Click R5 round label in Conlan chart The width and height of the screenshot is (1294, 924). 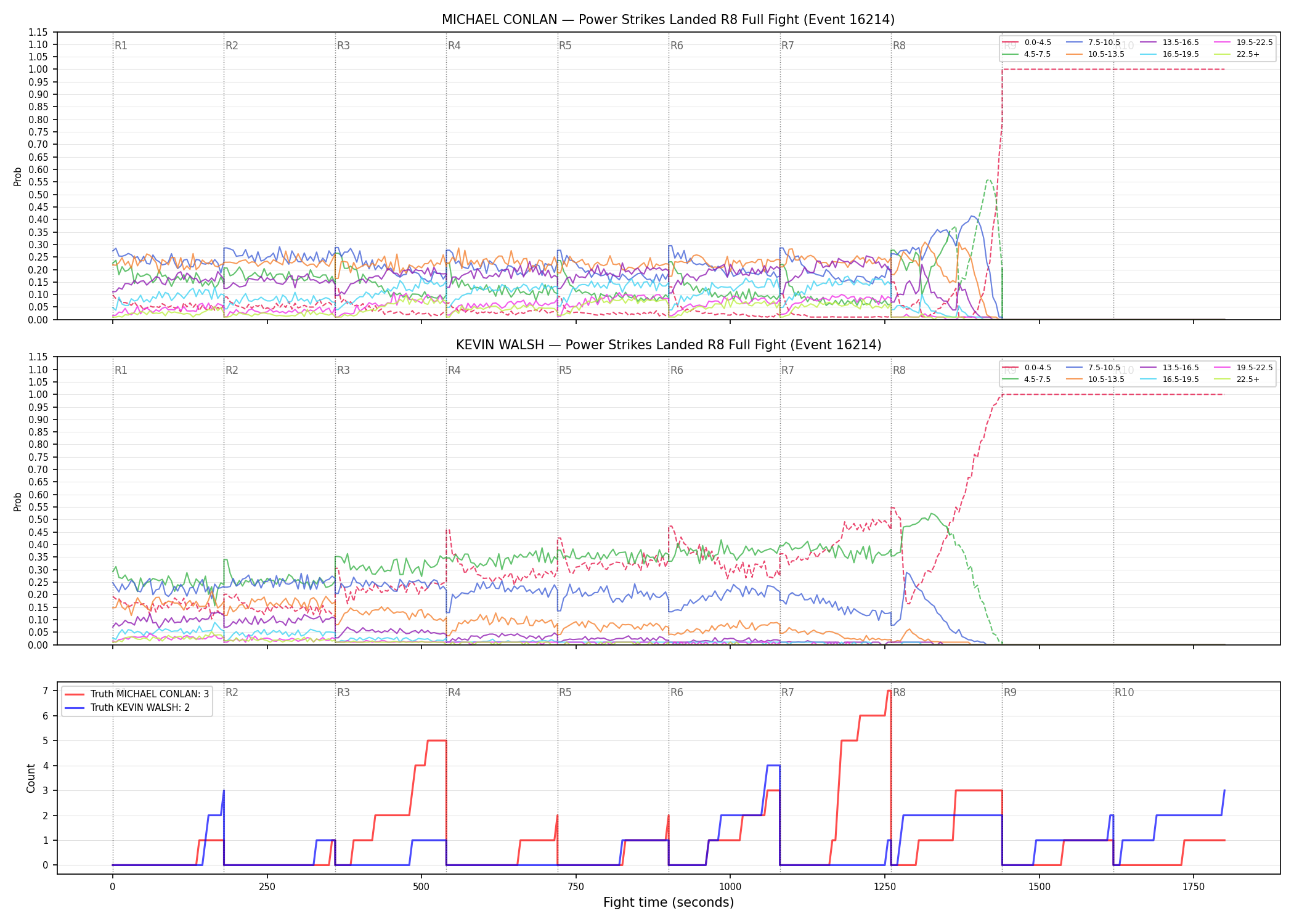pyautogui.click(x=565, y=46)
